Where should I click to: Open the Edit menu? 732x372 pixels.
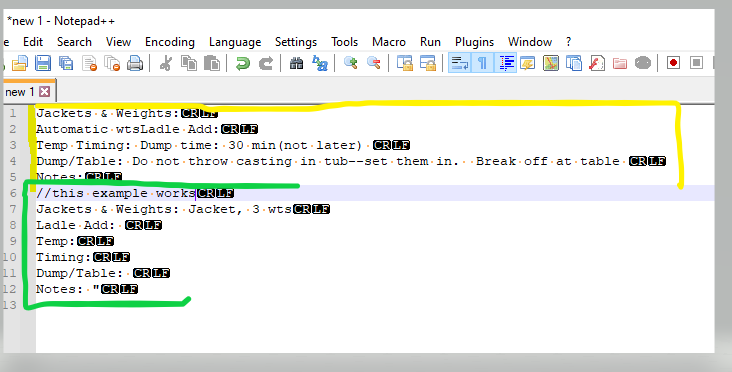[x=33, y=42]
